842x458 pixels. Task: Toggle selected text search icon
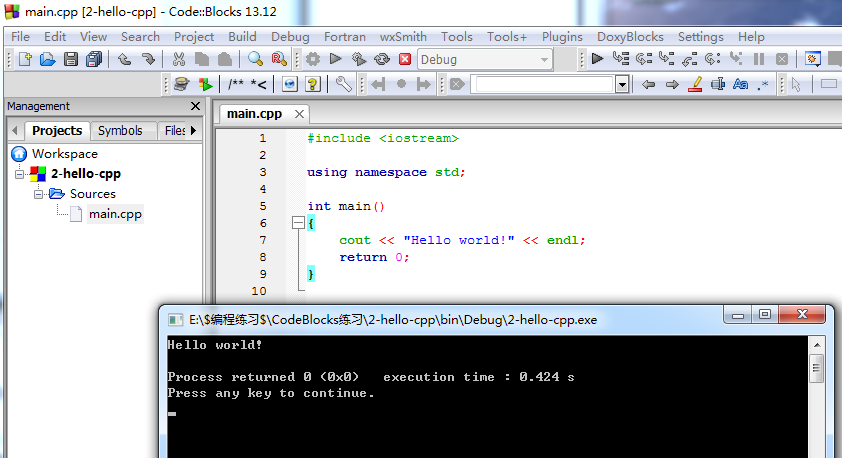(x=718, y=84)
